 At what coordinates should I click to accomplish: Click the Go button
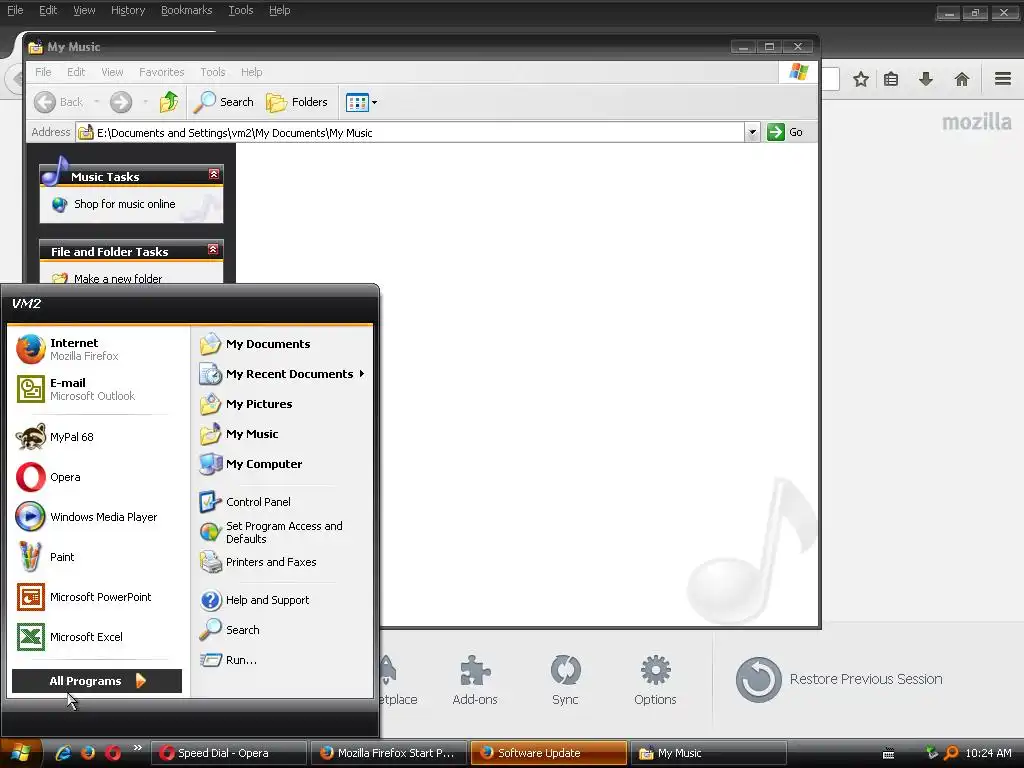[x=785, y=132]
